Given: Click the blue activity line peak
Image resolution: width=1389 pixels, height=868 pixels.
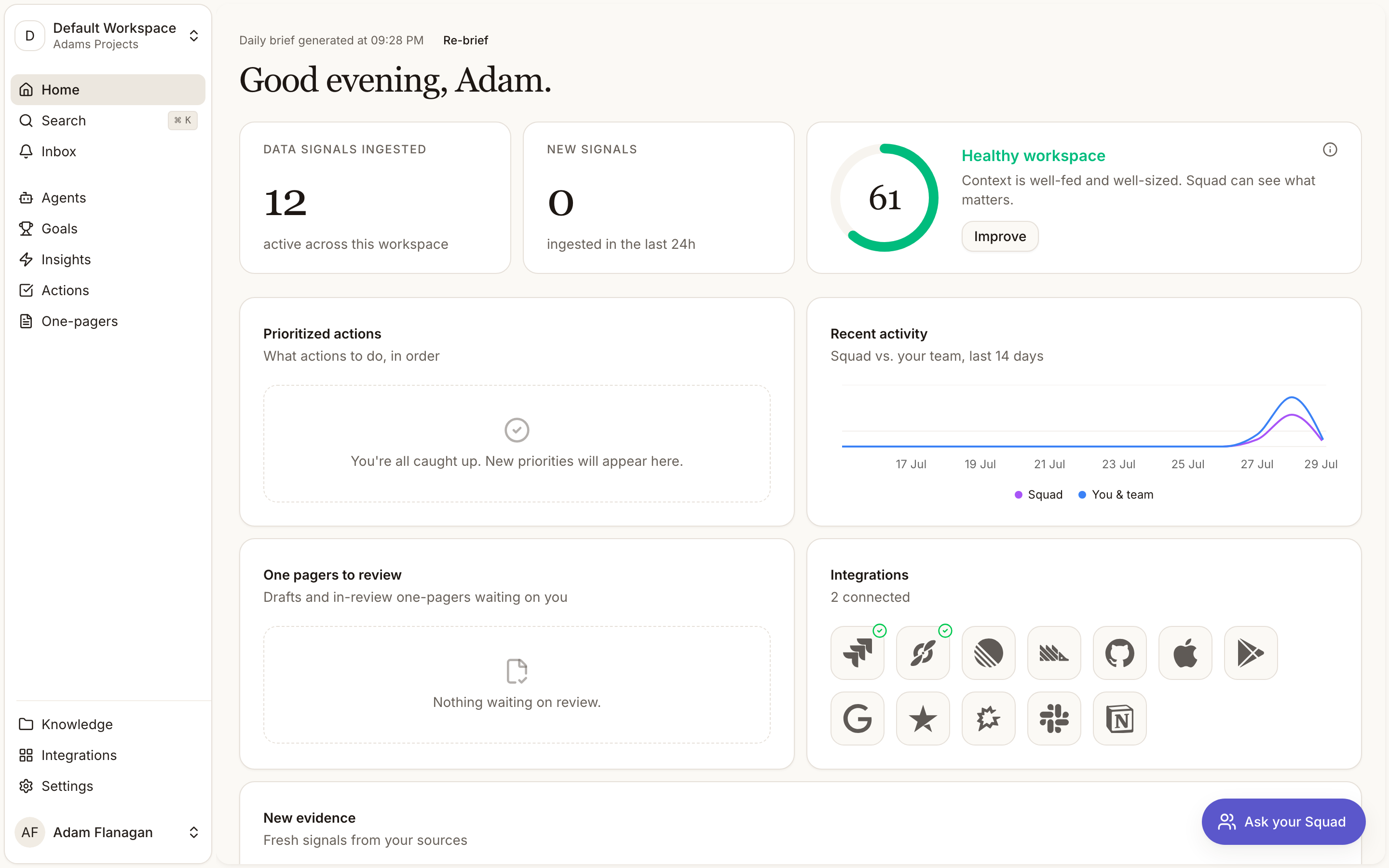Looking at the screenshot, I should pos(1292,397).
